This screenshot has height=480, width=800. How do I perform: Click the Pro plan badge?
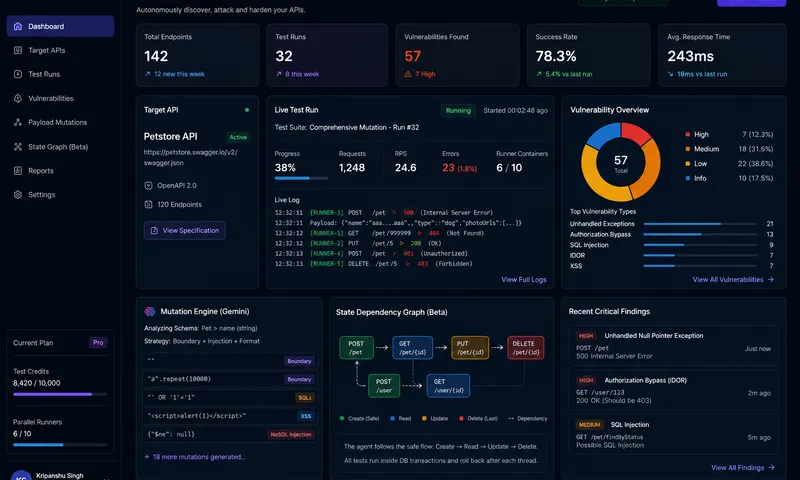tap(98, 343)
